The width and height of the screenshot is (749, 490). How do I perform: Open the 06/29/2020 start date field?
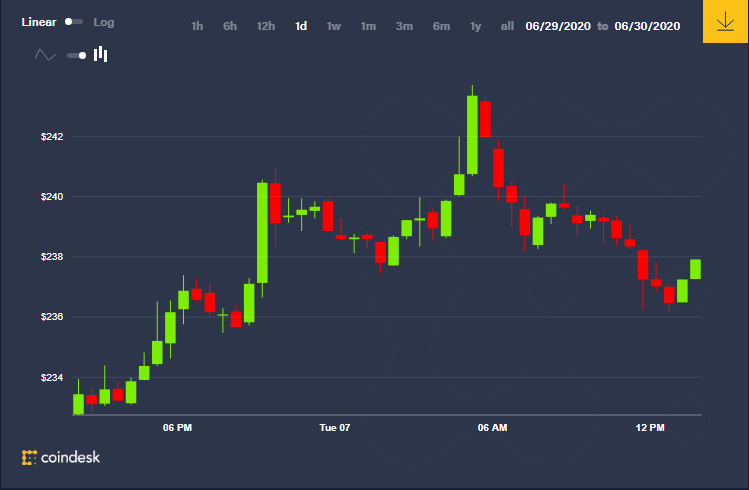558,26
